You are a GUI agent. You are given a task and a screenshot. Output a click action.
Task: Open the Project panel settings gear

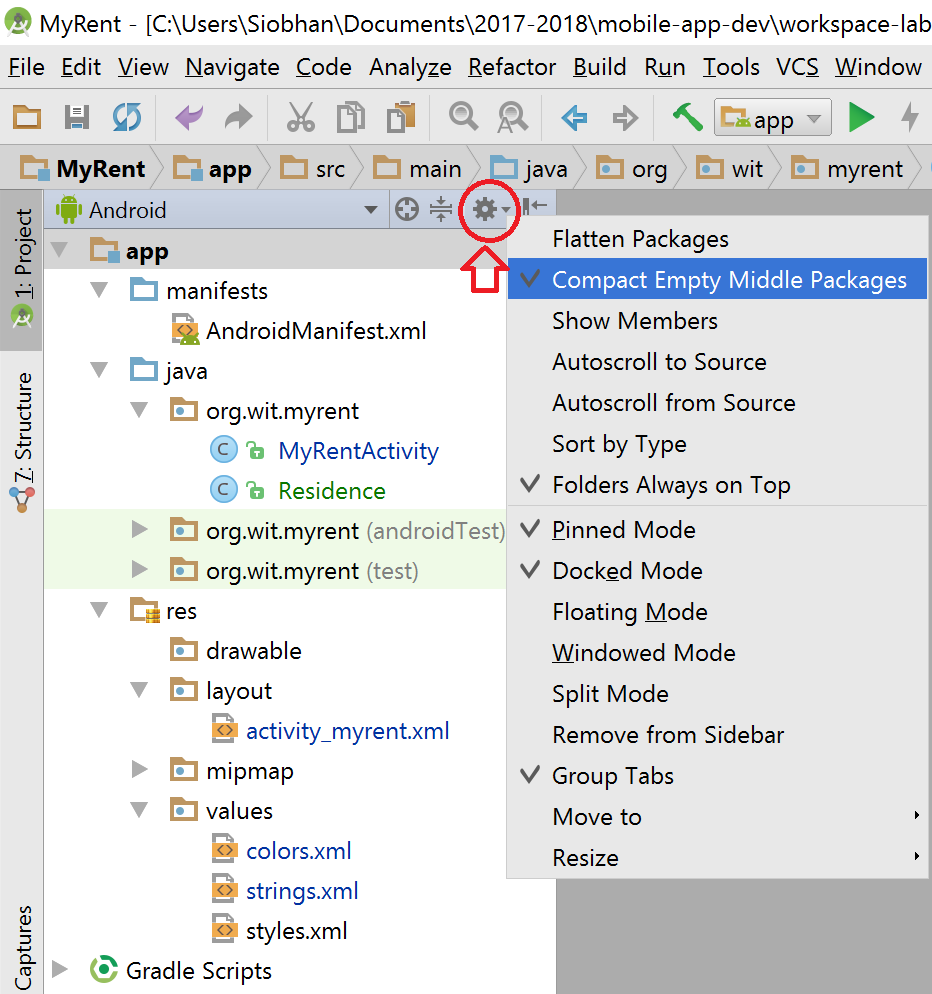point(487,209)
